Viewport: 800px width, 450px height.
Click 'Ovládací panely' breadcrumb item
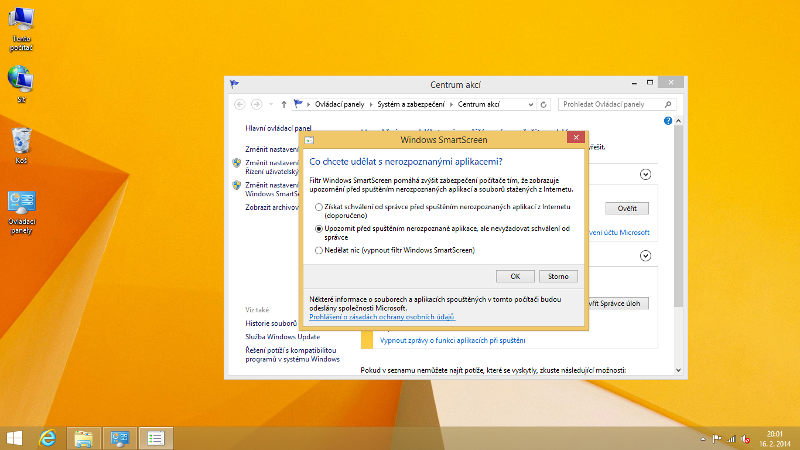pos(341,104)
